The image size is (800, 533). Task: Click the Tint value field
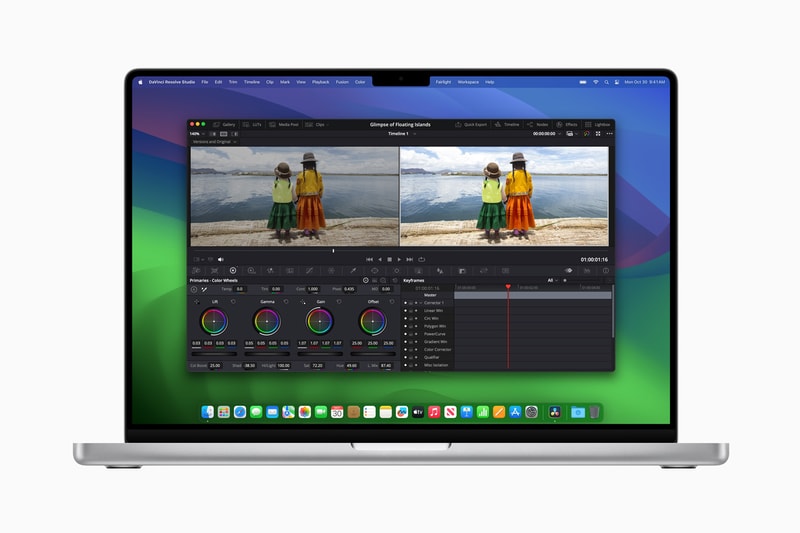pos(276,289)
